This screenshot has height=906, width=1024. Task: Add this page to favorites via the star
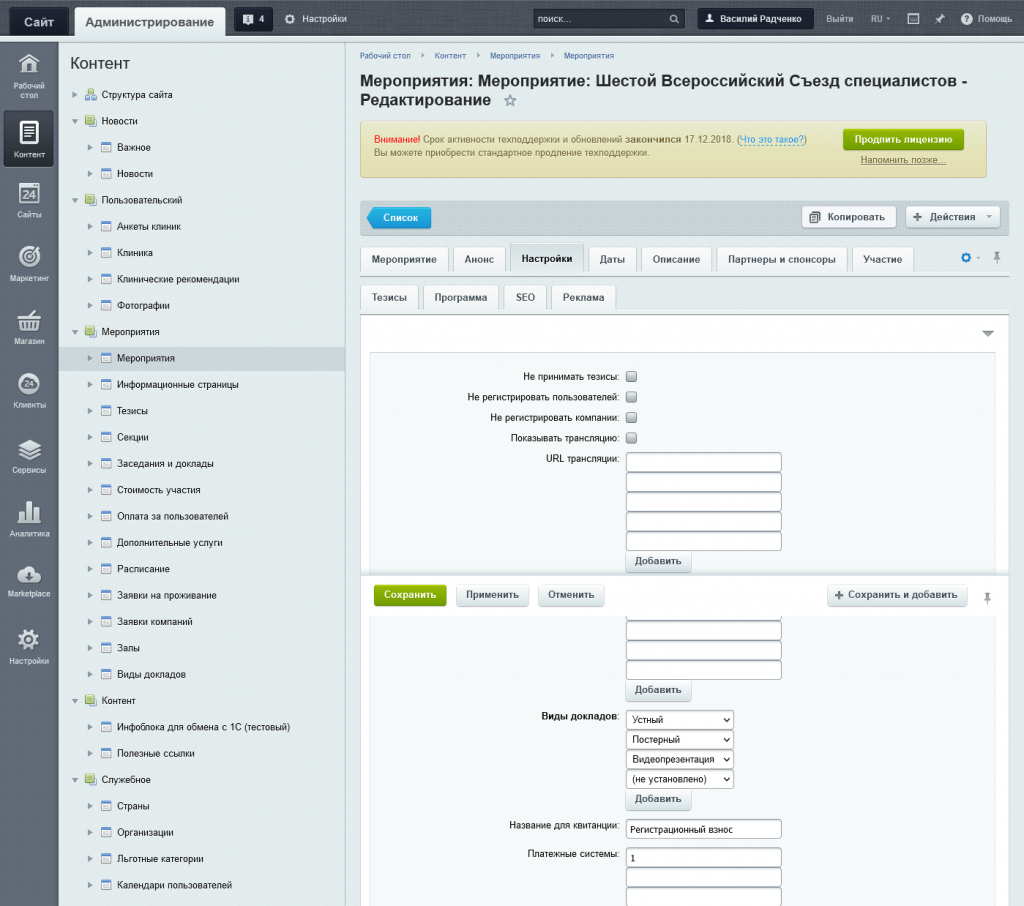click(509, 100)
